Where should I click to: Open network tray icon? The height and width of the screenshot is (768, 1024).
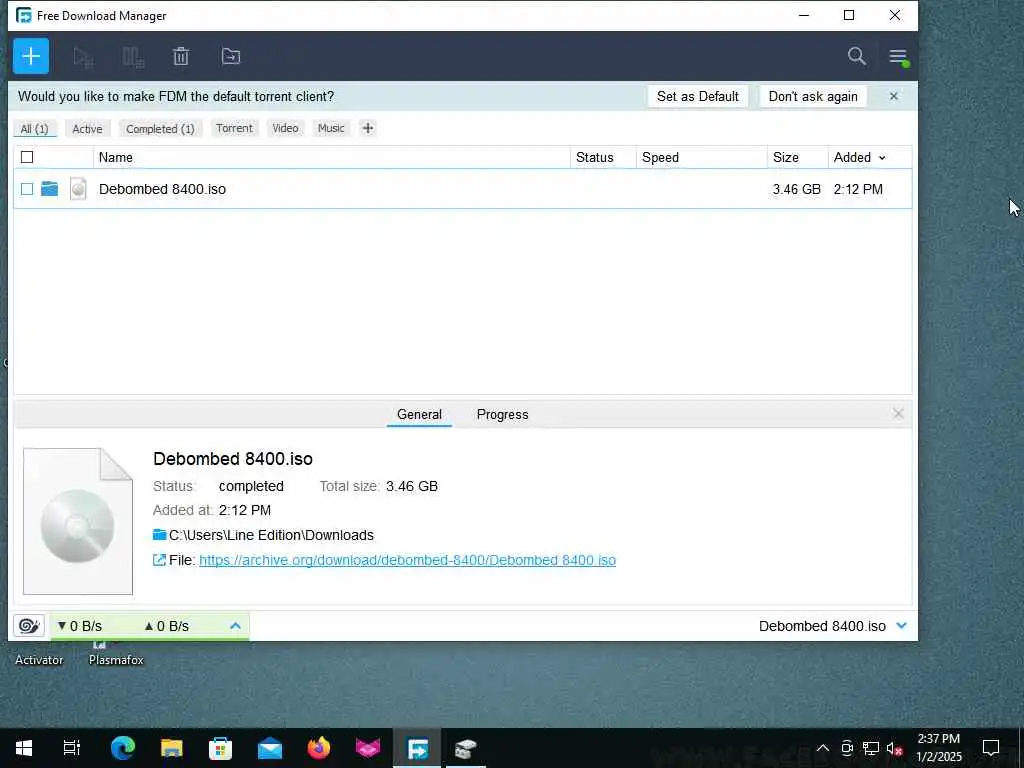[x=871, y=748]
